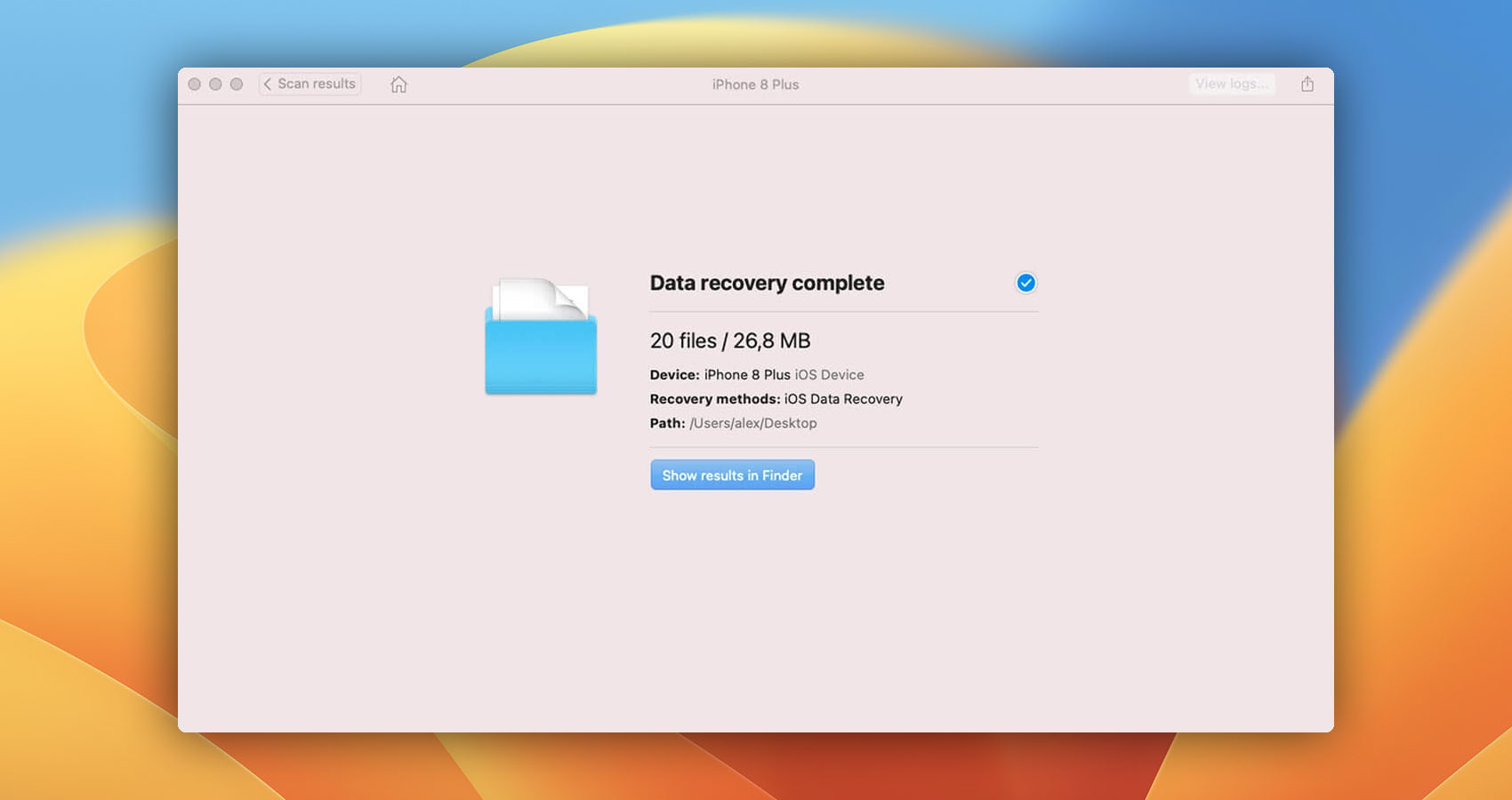Close the window with the leftmost title-bar button
This screenshot has height=800, width=1512.
(194, 84)
